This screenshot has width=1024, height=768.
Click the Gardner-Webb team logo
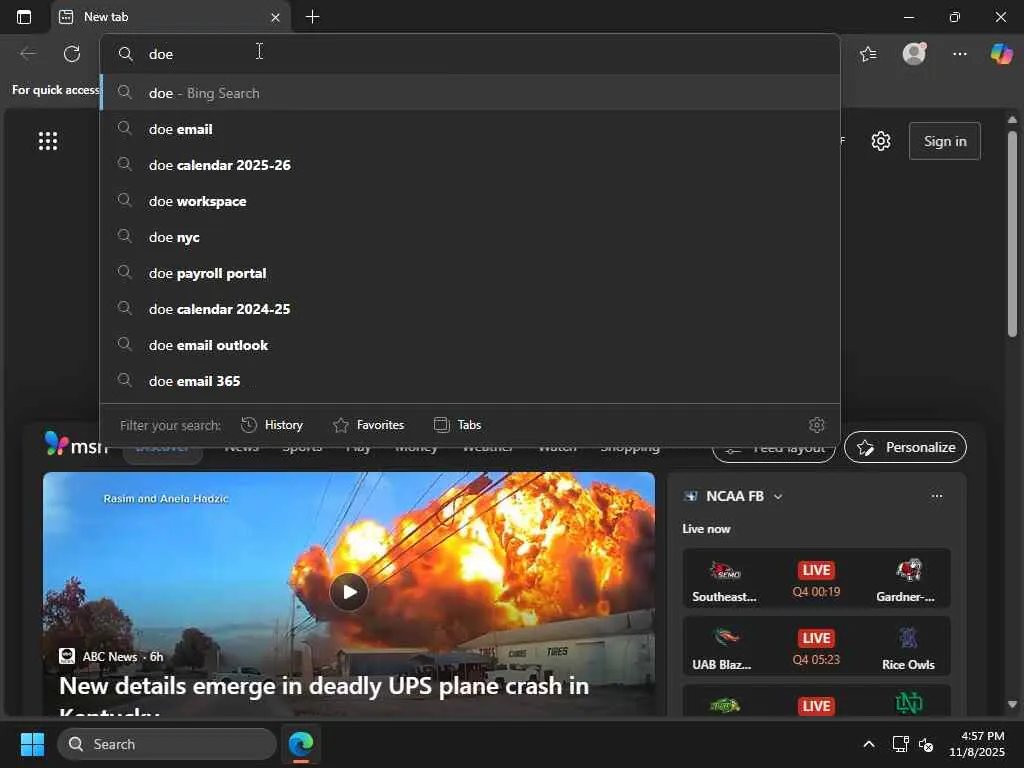point(908,569)
